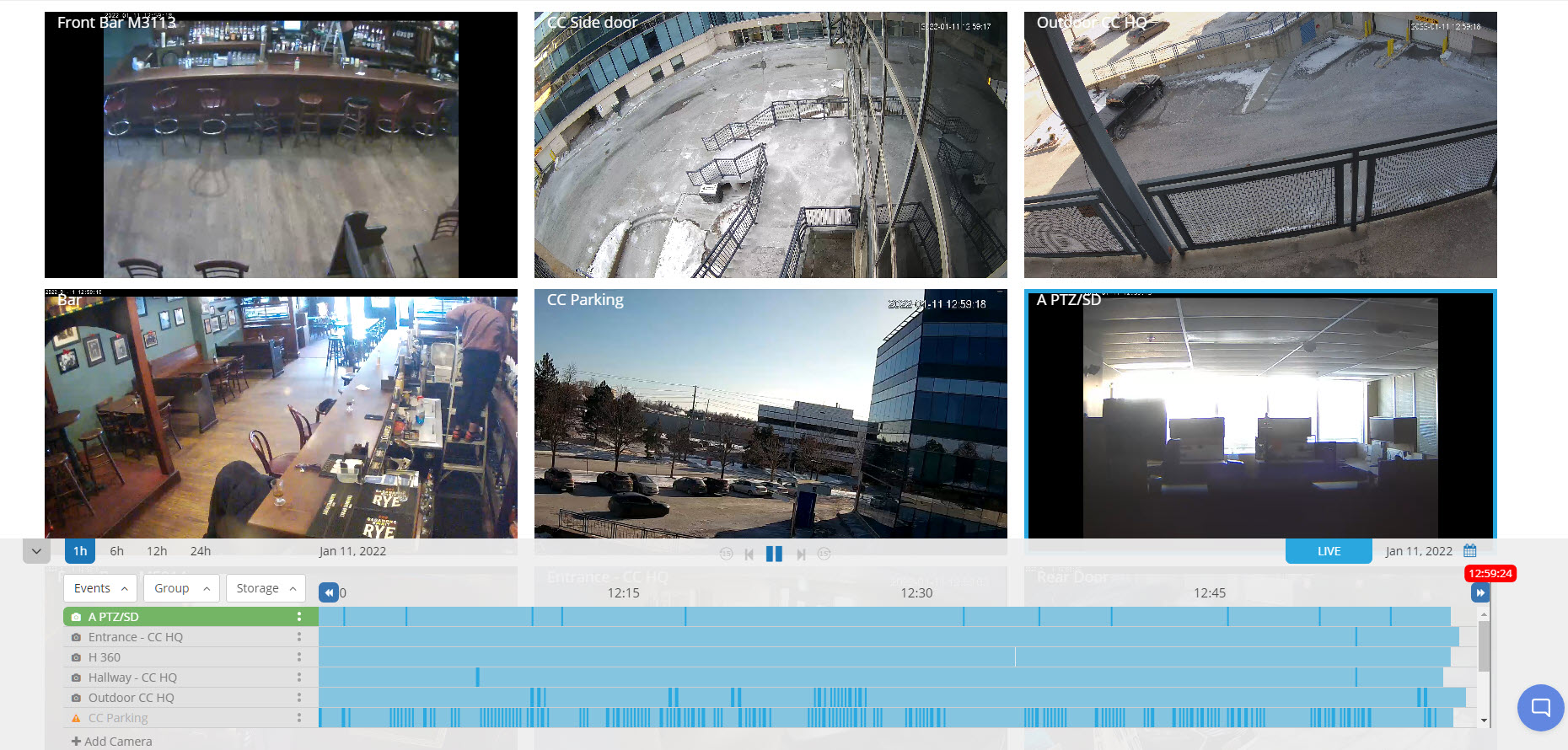Click the Jan 11, 2022 date above timeline start
This screenshot has width=1568, height=750.
pos(352,551)
